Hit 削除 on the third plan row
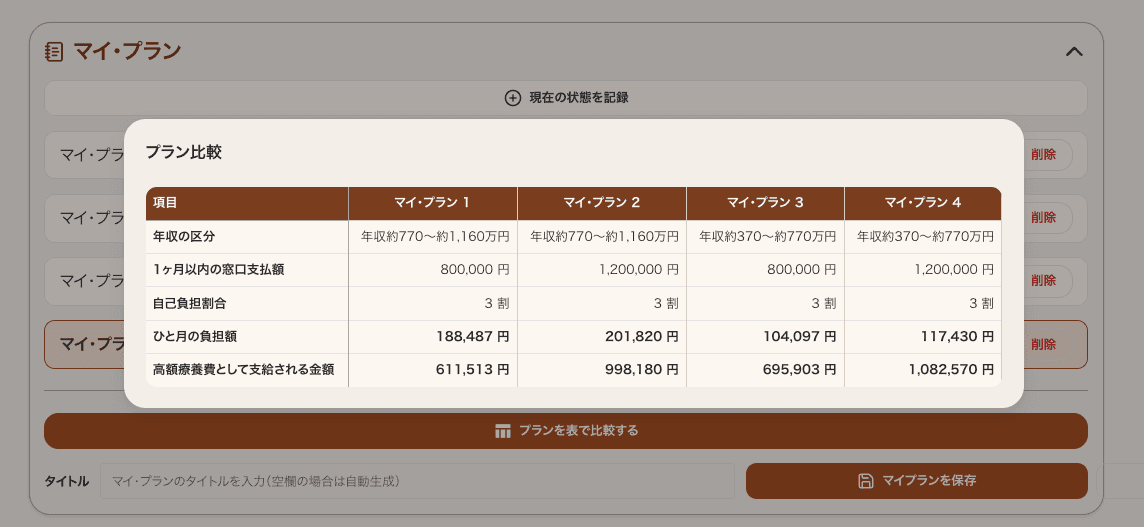The height and width of the screenshot is (527, 1144). click(x=1043, y=281)
